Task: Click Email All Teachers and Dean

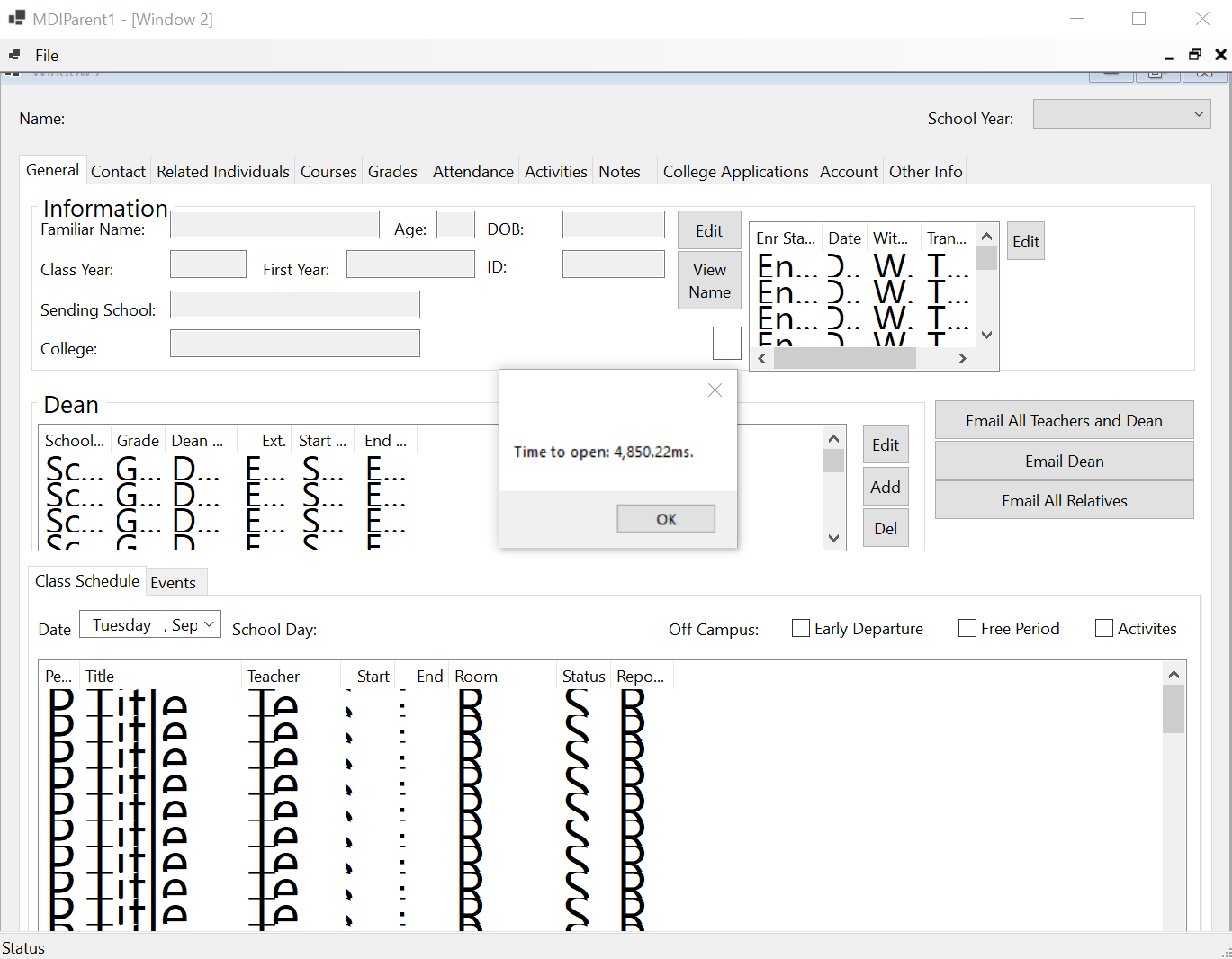Action: tap(1065, 420)
